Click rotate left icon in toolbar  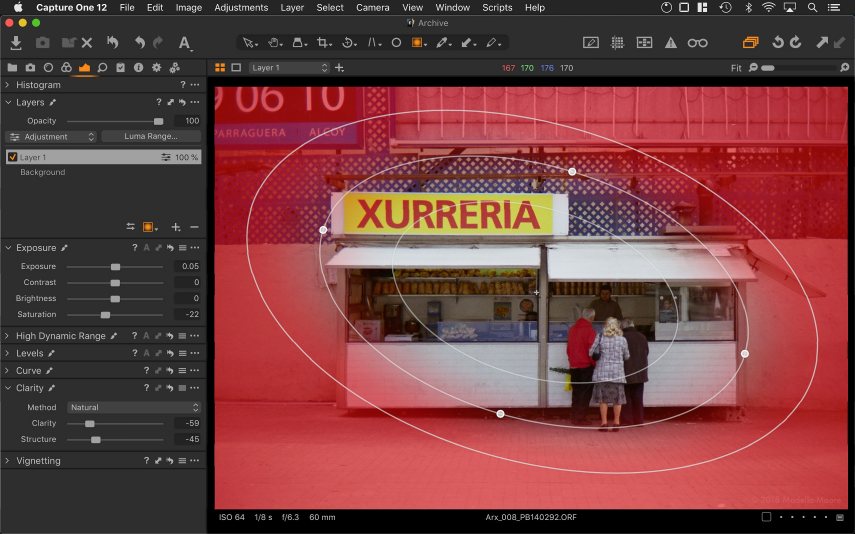[778, 43]
